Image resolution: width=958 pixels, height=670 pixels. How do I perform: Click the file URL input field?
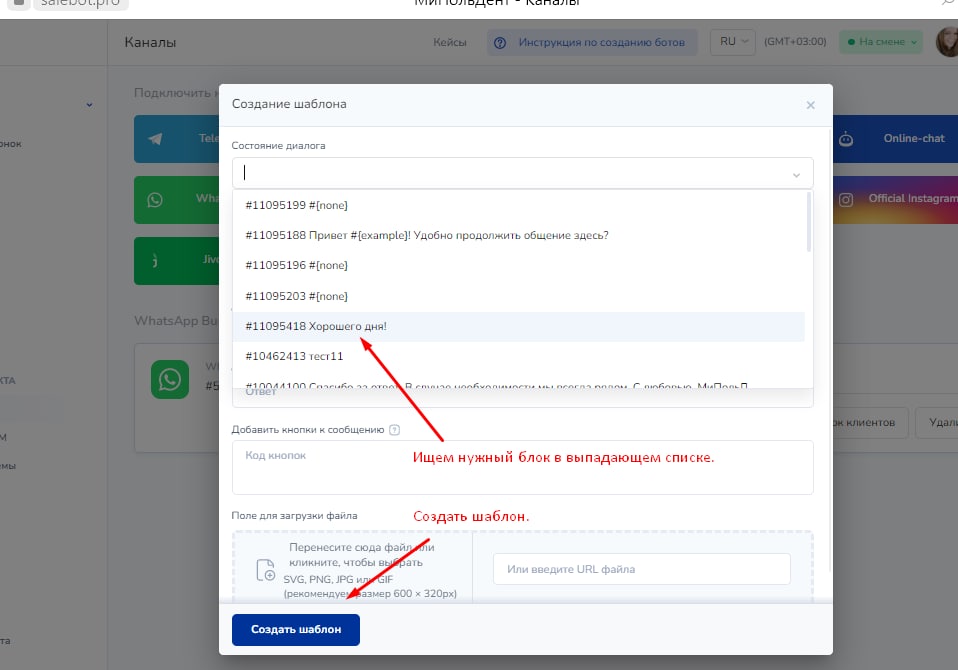641,569
